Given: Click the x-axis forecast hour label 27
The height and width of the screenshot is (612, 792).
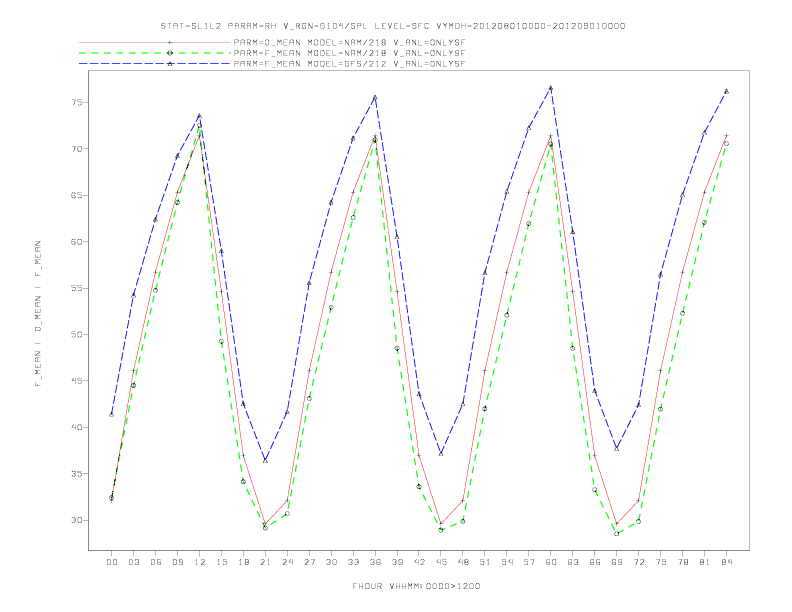Looking at the screenshot, I should [309, 562].
